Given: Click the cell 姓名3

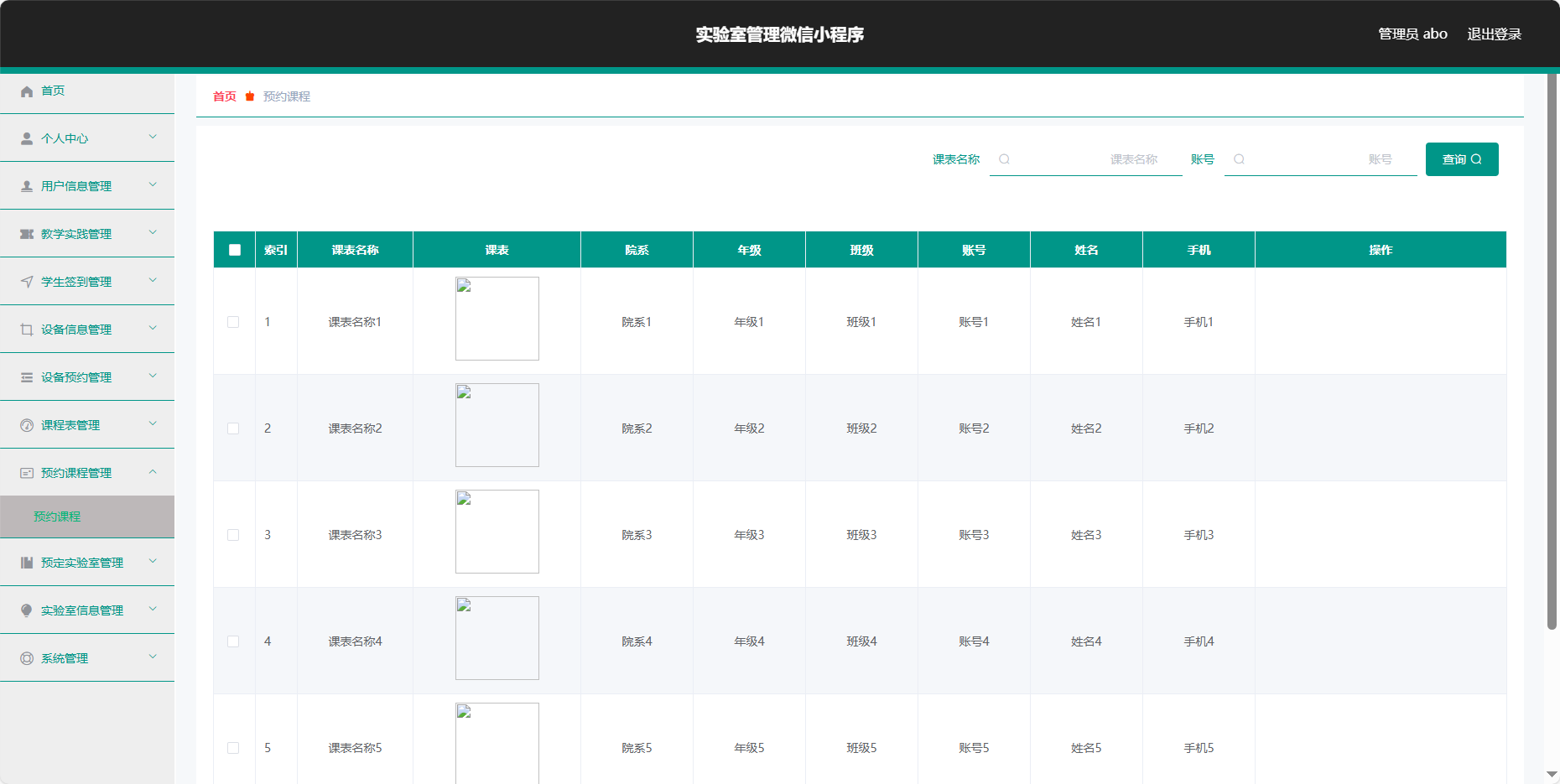Looking at the screenshot, I should [x=1086, y=535].
